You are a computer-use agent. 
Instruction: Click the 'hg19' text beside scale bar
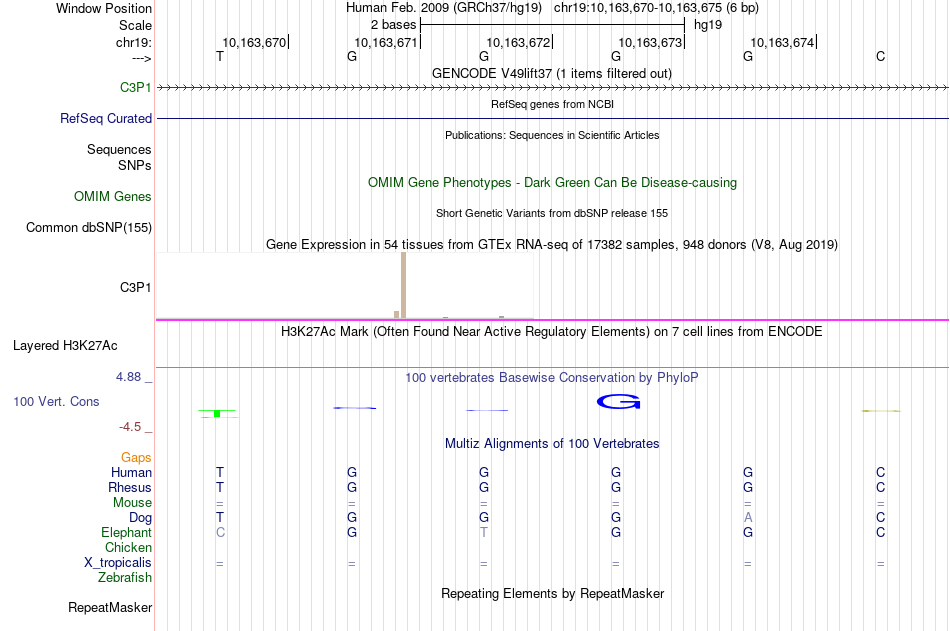[708, 25]
